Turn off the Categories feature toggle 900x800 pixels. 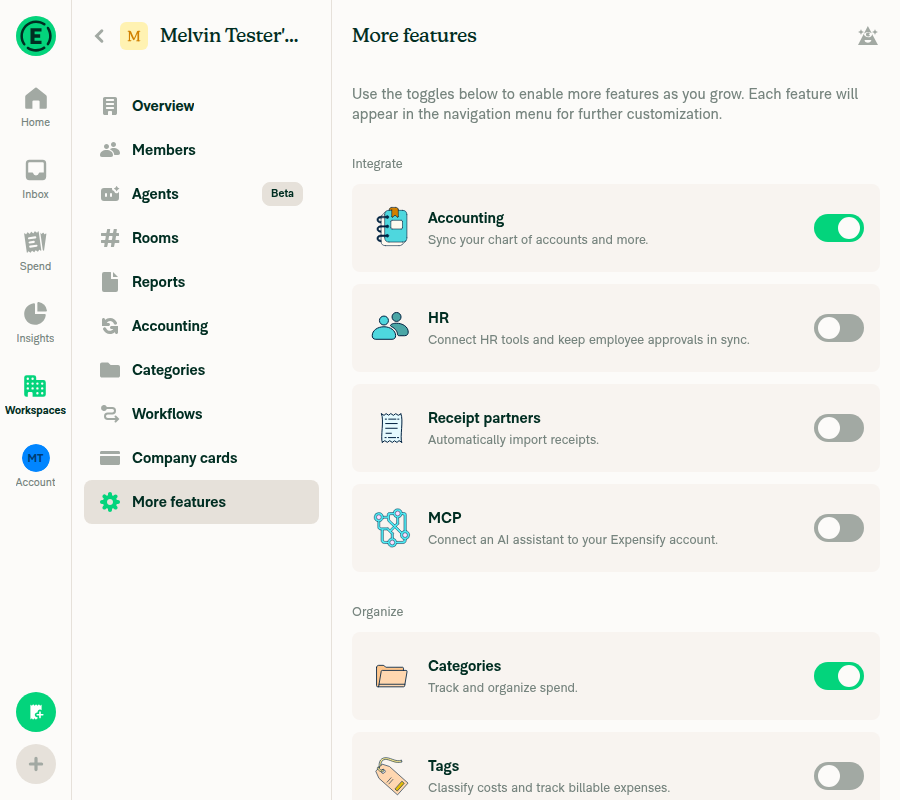coord(839,676)
